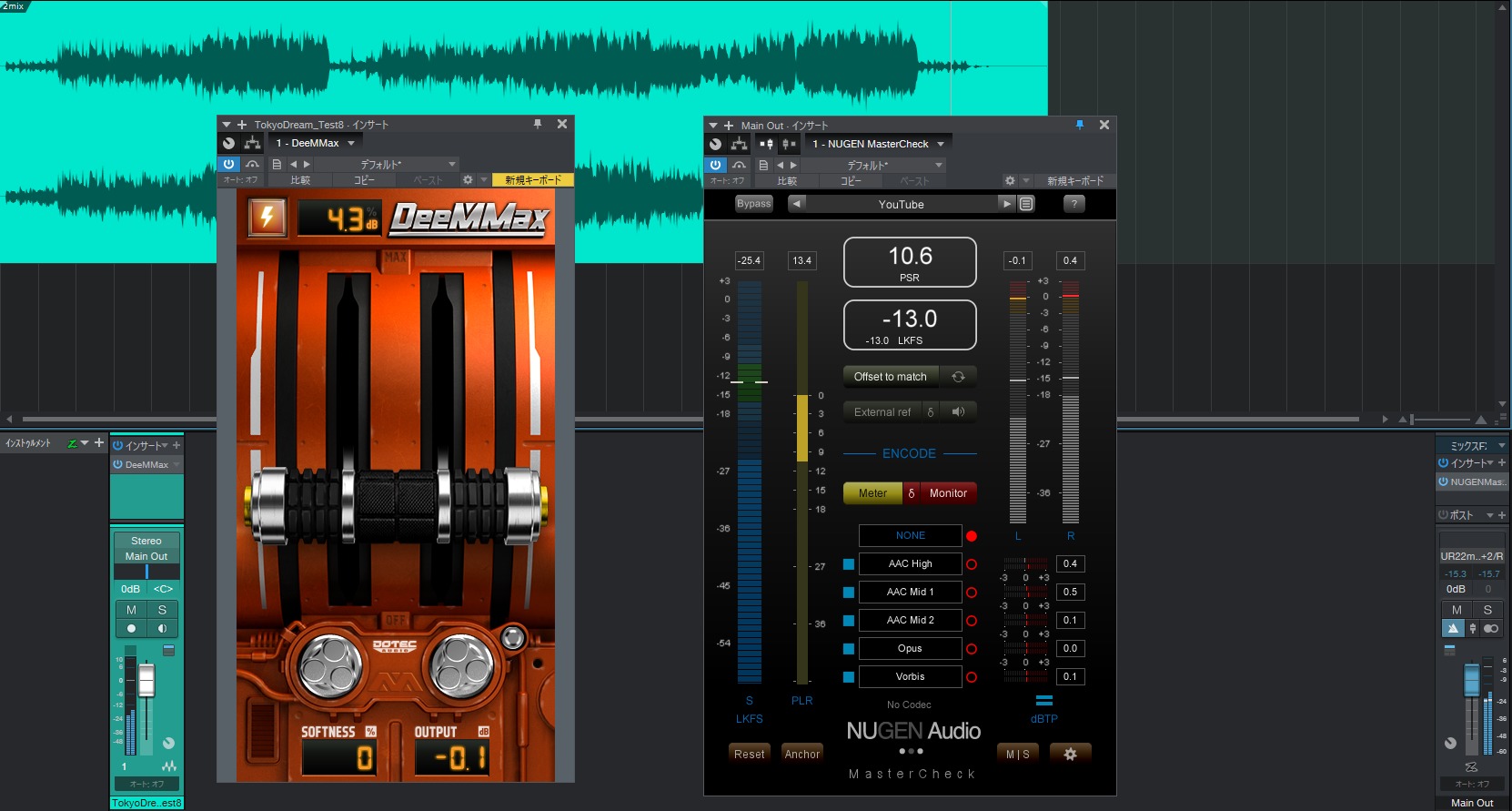Open preset file icon in DeeMMax window
1512x811 pixels.
277,165
